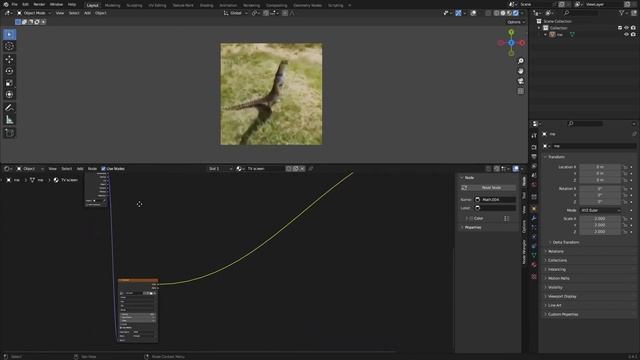Image resolution: width=640 pixels, height=360 pixels.
Task: Click the viewport pan hand icon
Action: (520, 71)
